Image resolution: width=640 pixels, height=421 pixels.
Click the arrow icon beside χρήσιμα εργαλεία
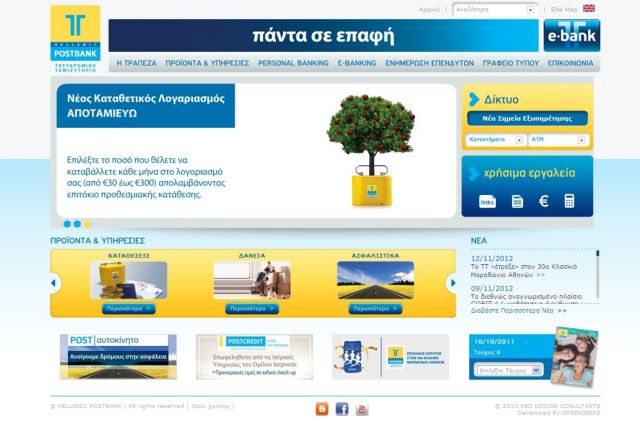[473, 174]
